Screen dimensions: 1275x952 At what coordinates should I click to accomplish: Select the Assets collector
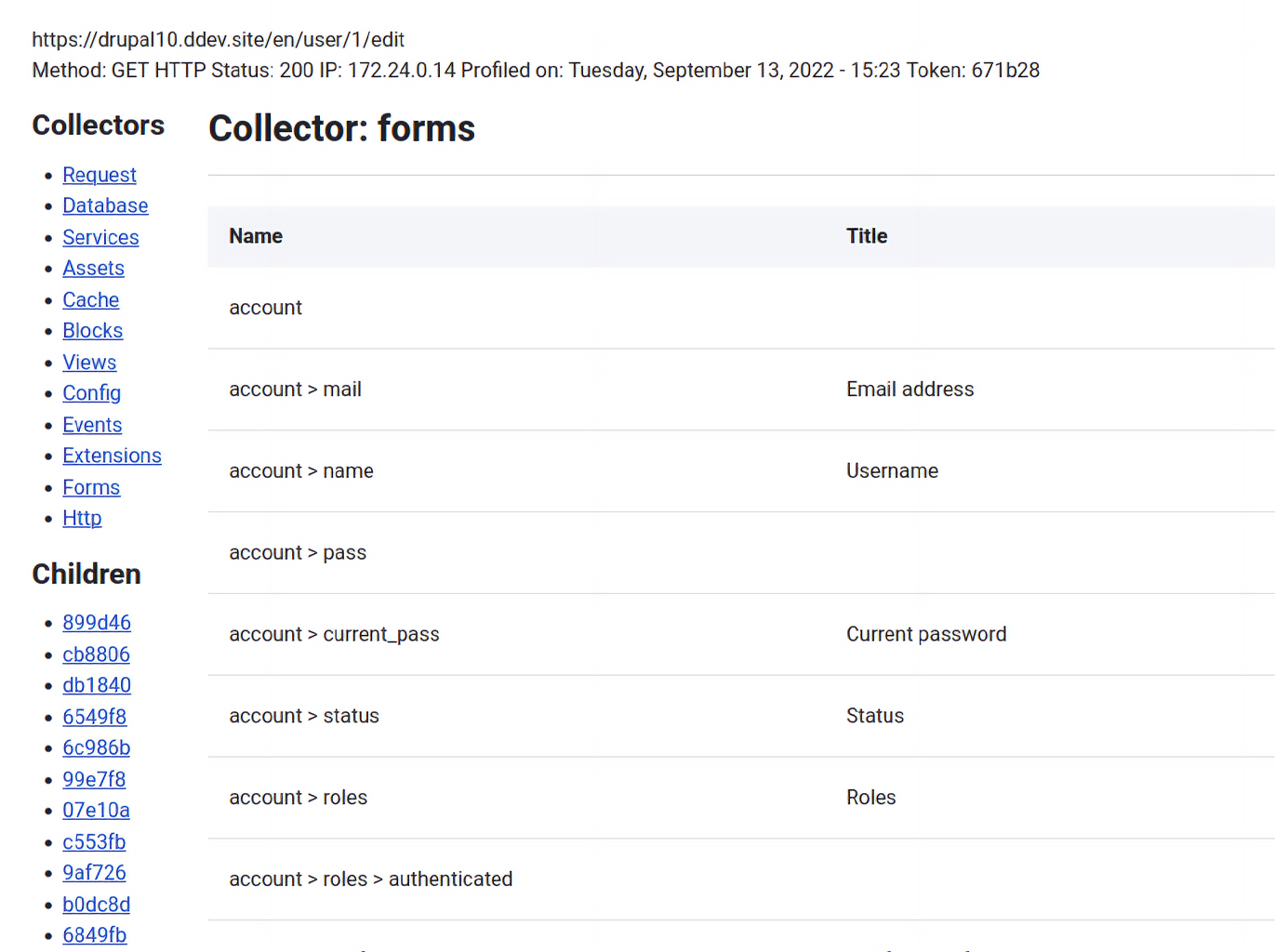point(93,268)
